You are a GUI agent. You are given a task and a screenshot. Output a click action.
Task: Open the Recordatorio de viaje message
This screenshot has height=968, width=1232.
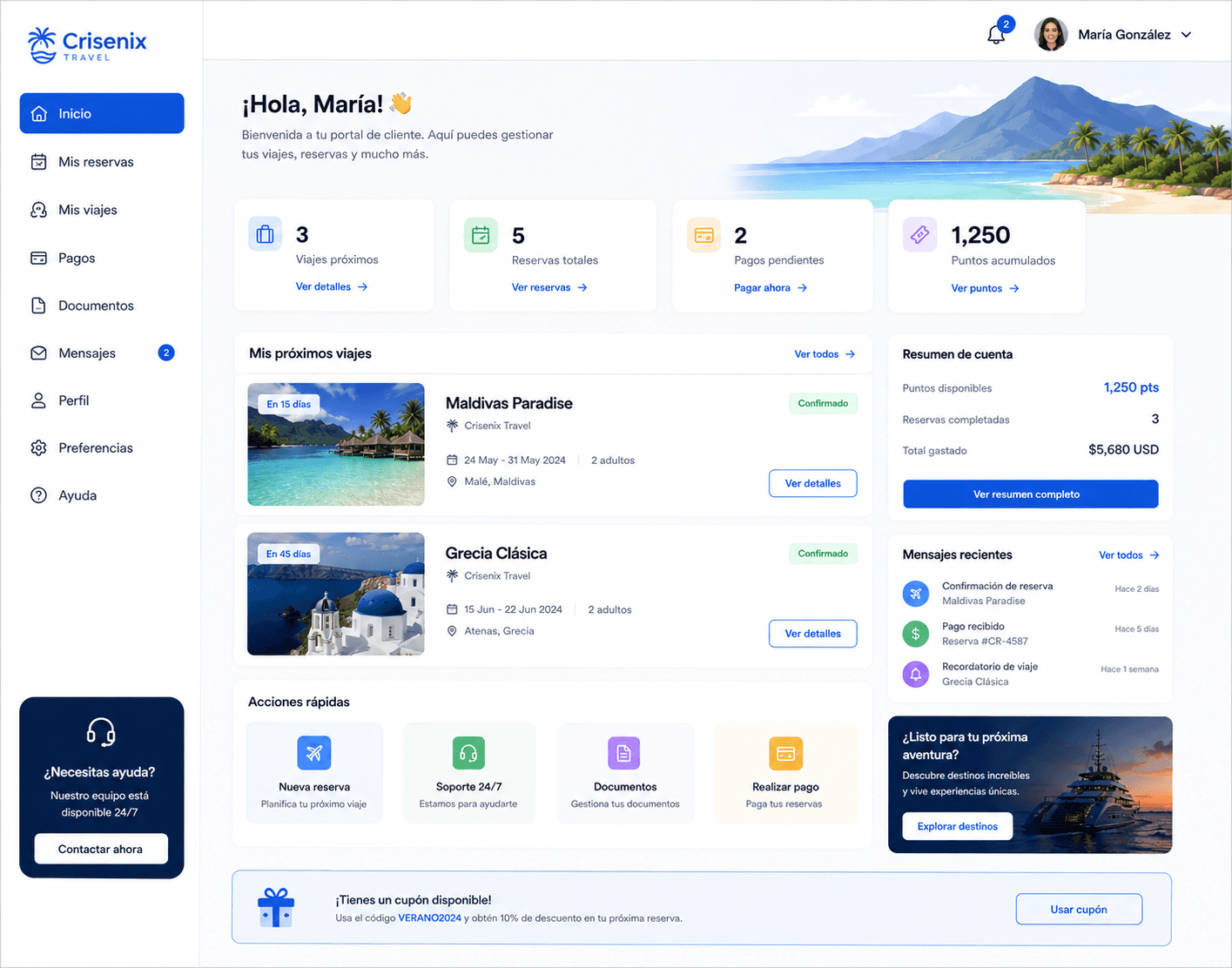coord(1031,674)
